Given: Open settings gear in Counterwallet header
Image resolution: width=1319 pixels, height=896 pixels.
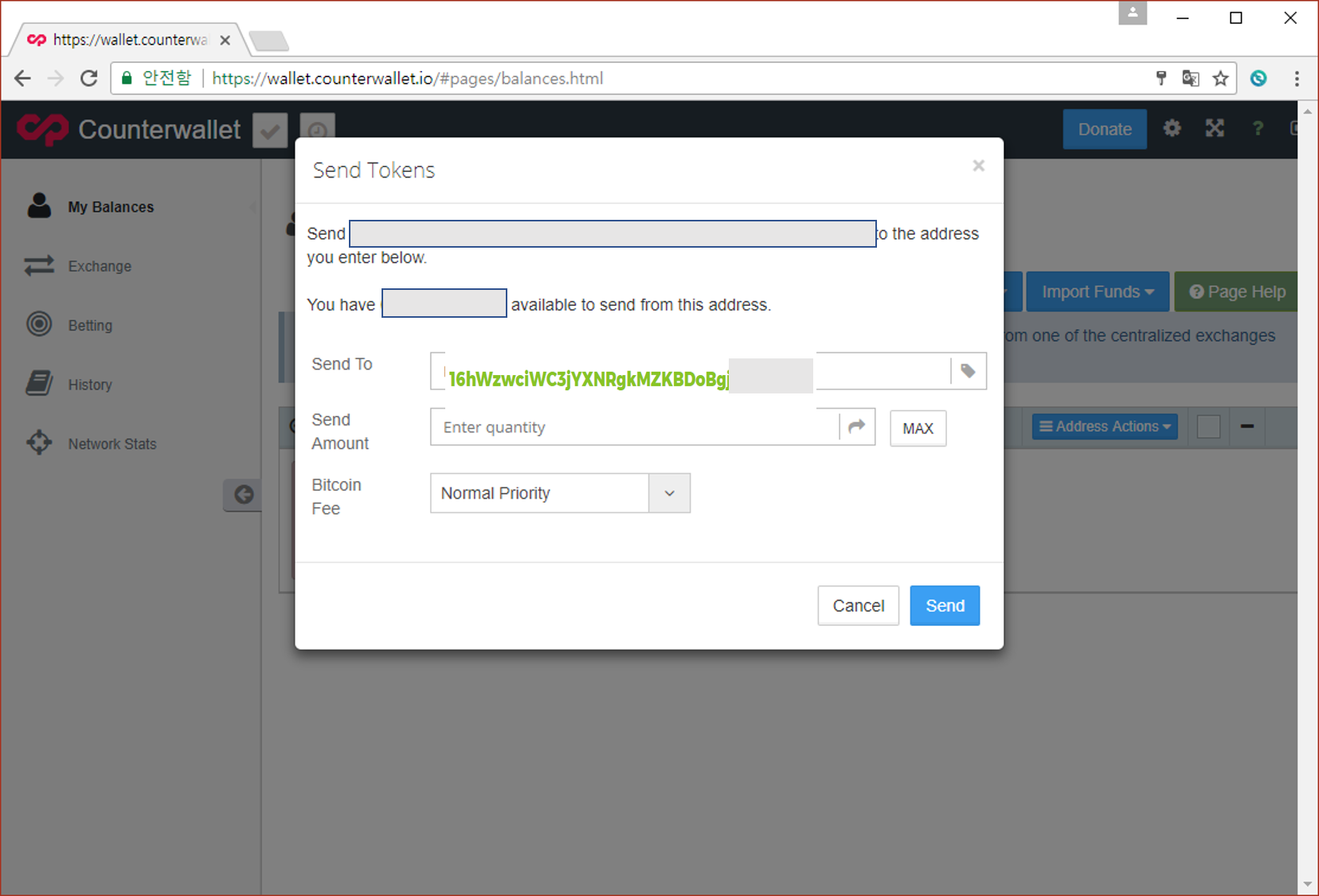Looking at the screenshot, I should (1172, 128).
